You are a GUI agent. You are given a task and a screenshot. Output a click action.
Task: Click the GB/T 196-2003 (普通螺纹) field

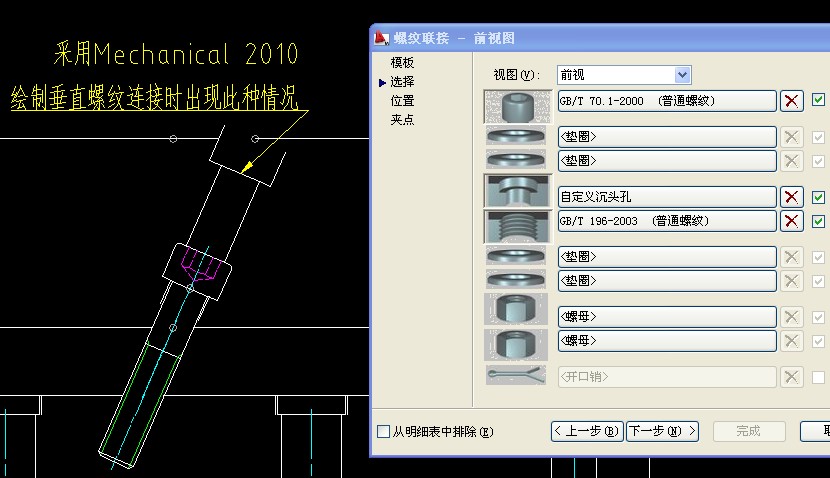click(667, 221)
